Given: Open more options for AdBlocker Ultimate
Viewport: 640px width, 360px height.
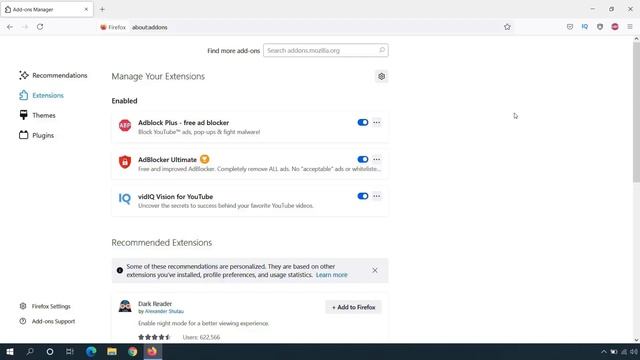Looking at the screenshot, I should (x=376, y=160).
